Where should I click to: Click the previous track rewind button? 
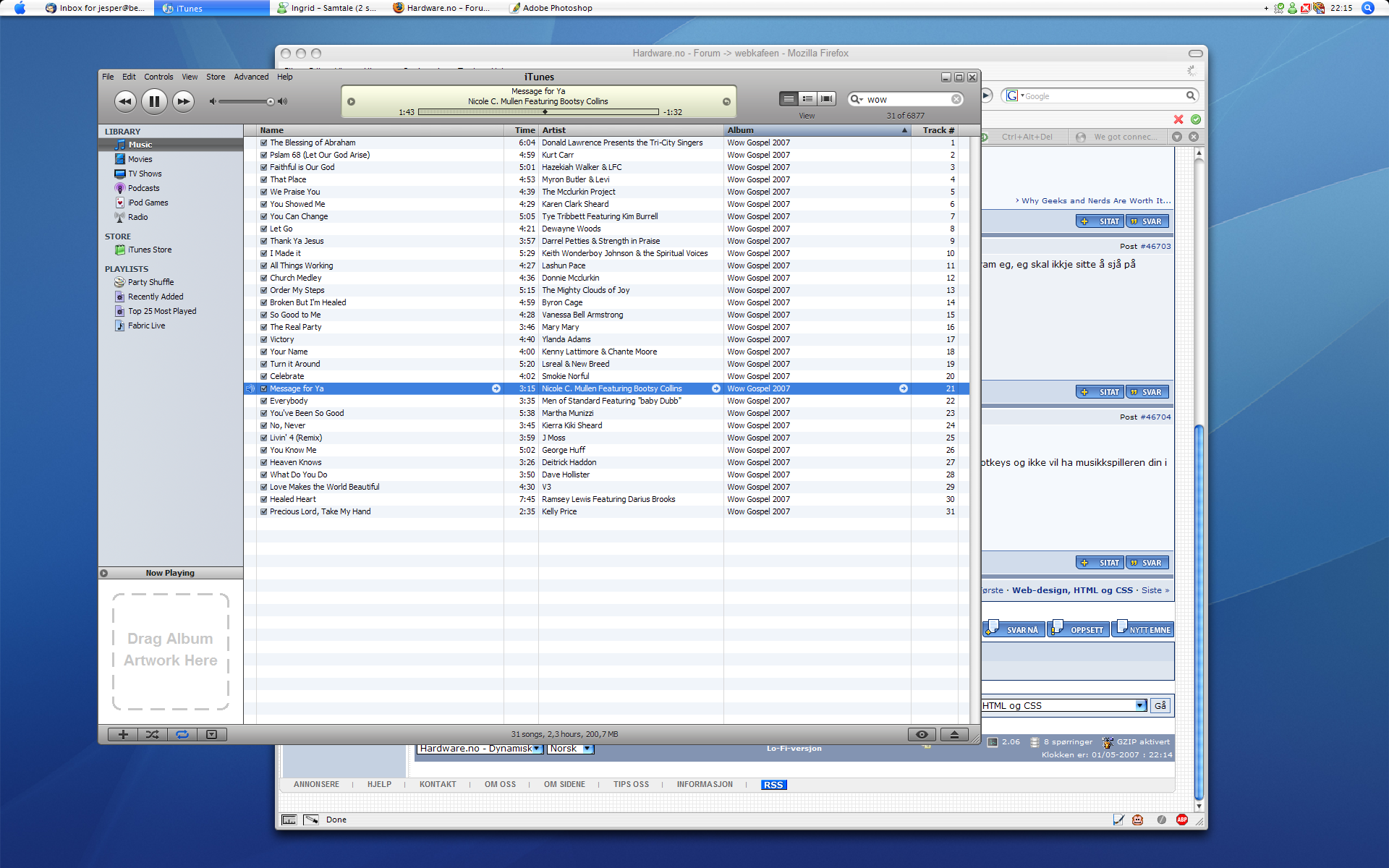coord(125,101)
